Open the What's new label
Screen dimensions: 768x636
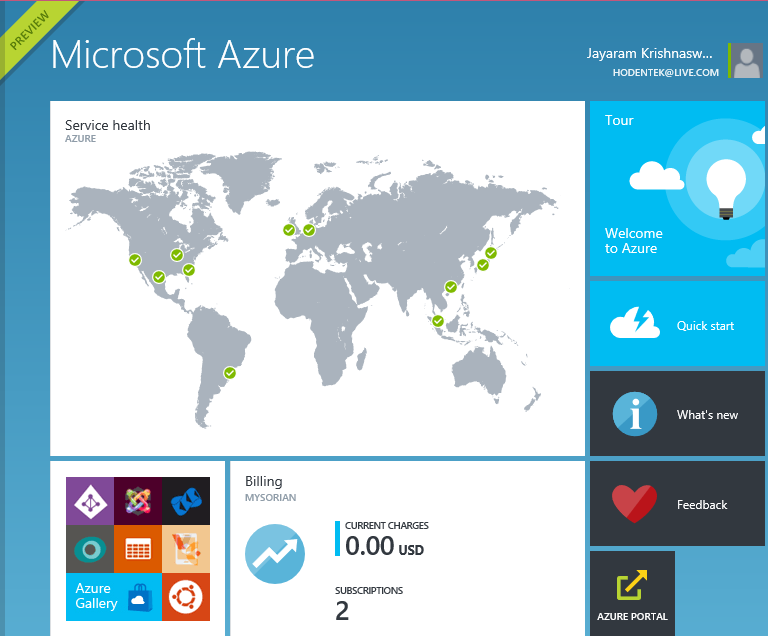[707, 415]
